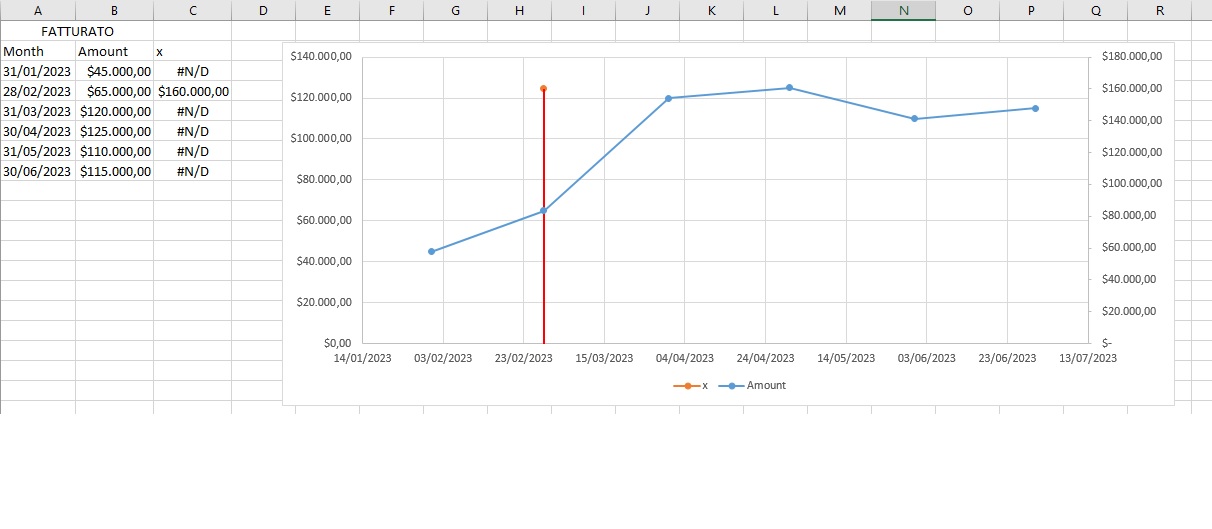Image resolution: width=1212 pixels, height=529 pixels.
Task: Click the highest blue data point near 24/04/2023
Action: (789, 88)
